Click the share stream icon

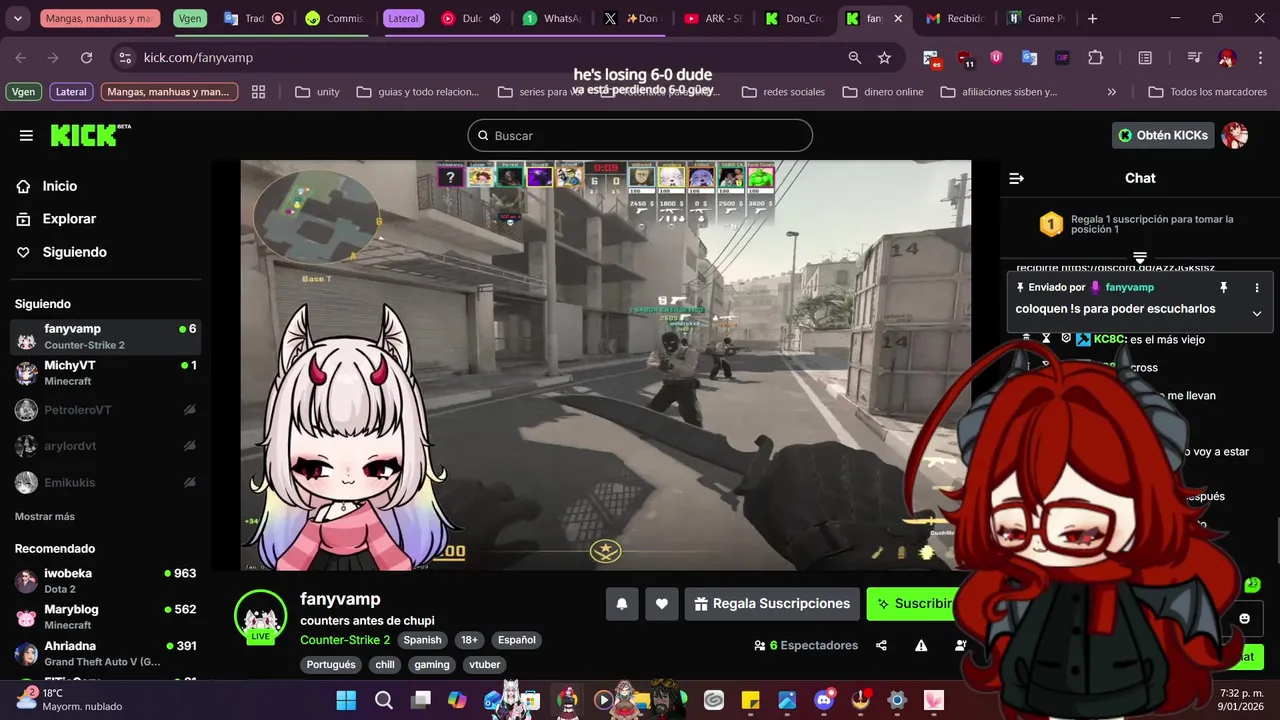coord(881,646)
